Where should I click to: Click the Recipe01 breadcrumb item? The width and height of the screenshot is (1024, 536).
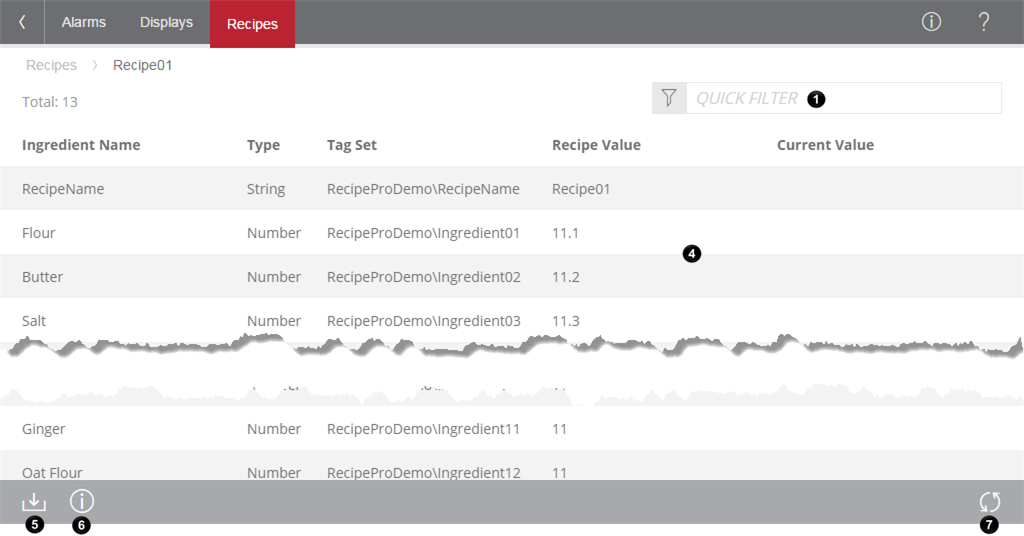[x=143, y=65]
